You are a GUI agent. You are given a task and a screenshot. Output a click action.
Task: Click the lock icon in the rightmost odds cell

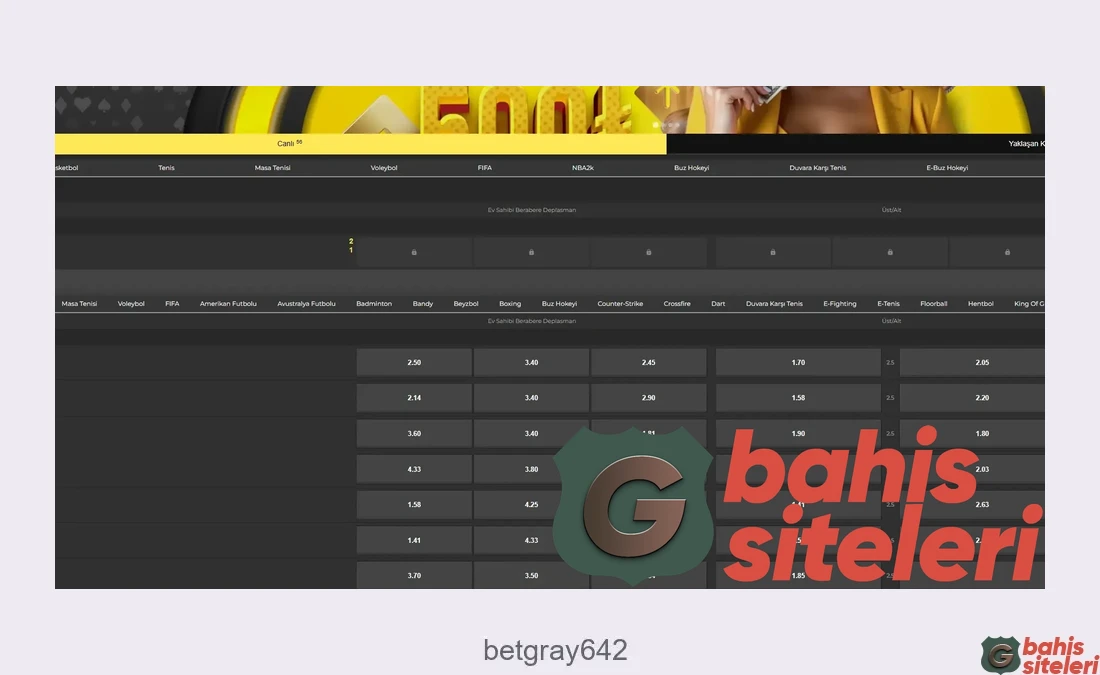coord(1008,252)
